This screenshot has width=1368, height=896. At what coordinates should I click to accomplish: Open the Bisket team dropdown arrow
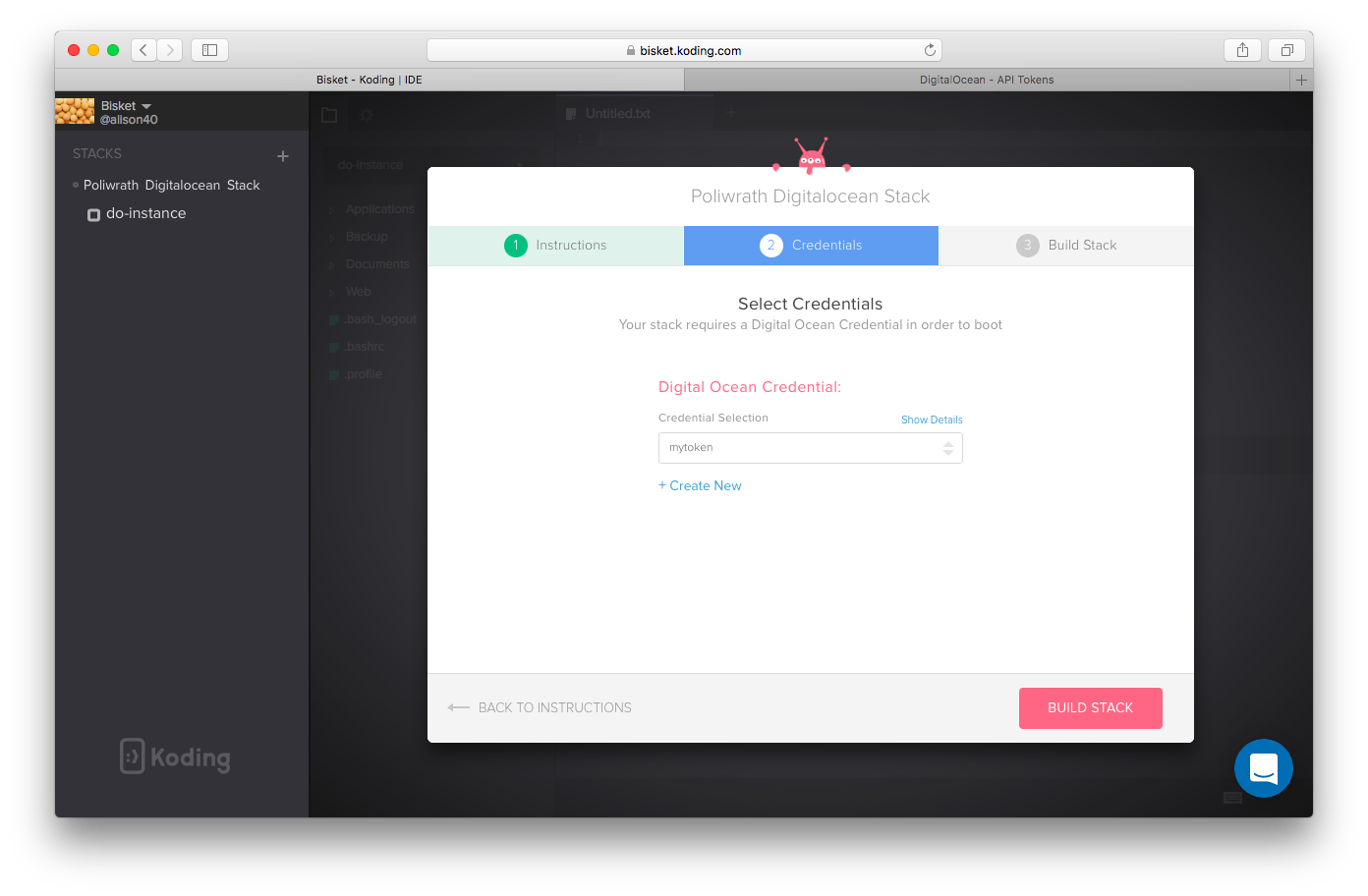pos(146,106)
